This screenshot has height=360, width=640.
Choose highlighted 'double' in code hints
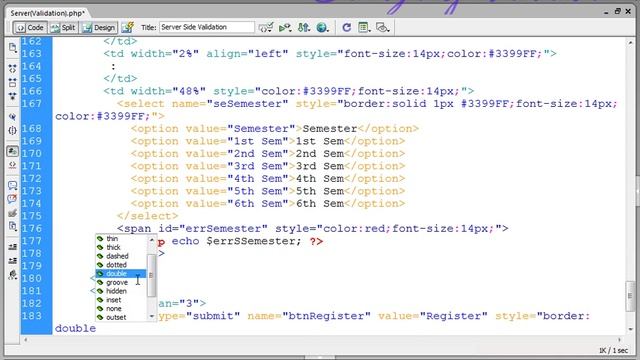[x=121, y=273]
